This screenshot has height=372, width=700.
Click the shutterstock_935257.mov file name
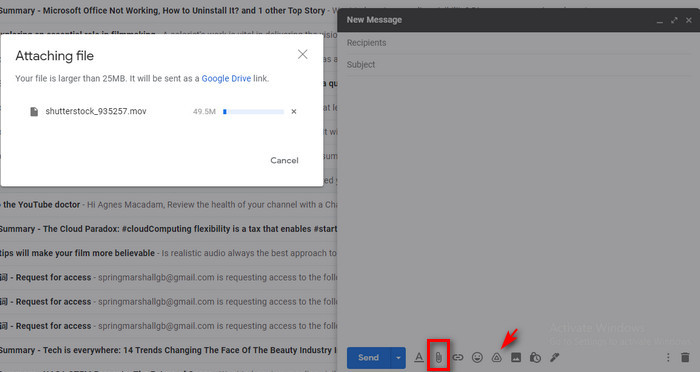[96, 111]
